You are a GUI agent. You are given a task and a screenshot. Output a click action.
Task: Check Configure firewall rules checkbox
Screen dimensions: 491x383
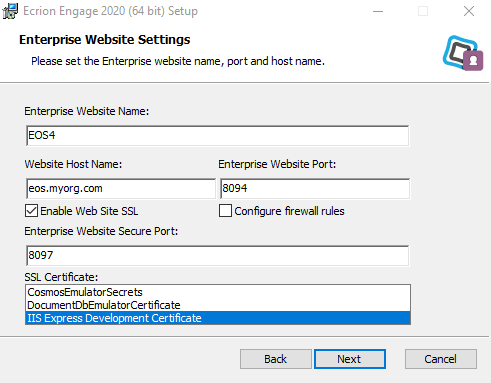click(225, 211)
